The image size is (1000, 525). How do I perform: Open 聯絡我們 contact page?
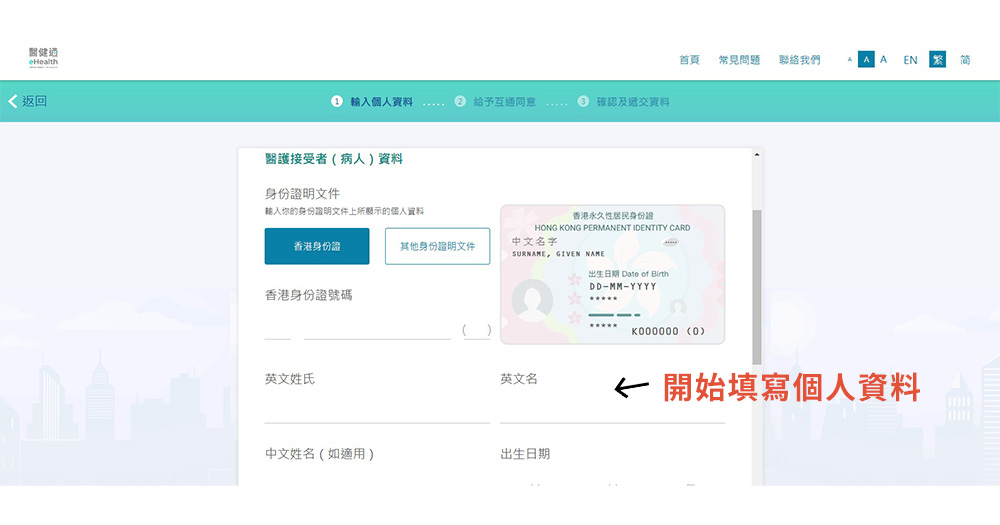point(799,60)
